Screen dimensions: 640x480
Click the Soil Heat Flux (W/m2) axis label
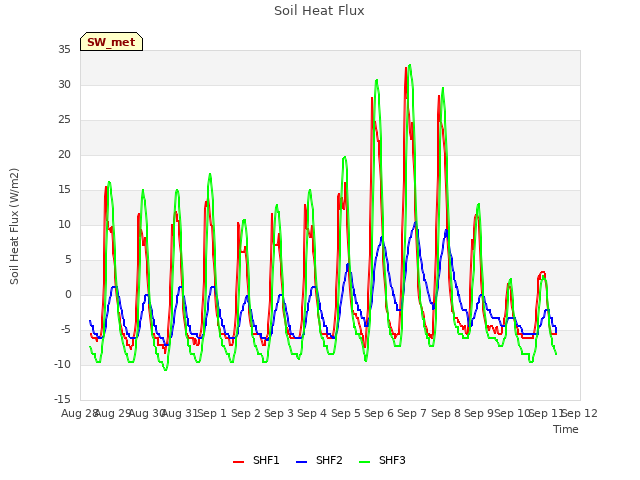pyautogui.click(x=14, y=226)
